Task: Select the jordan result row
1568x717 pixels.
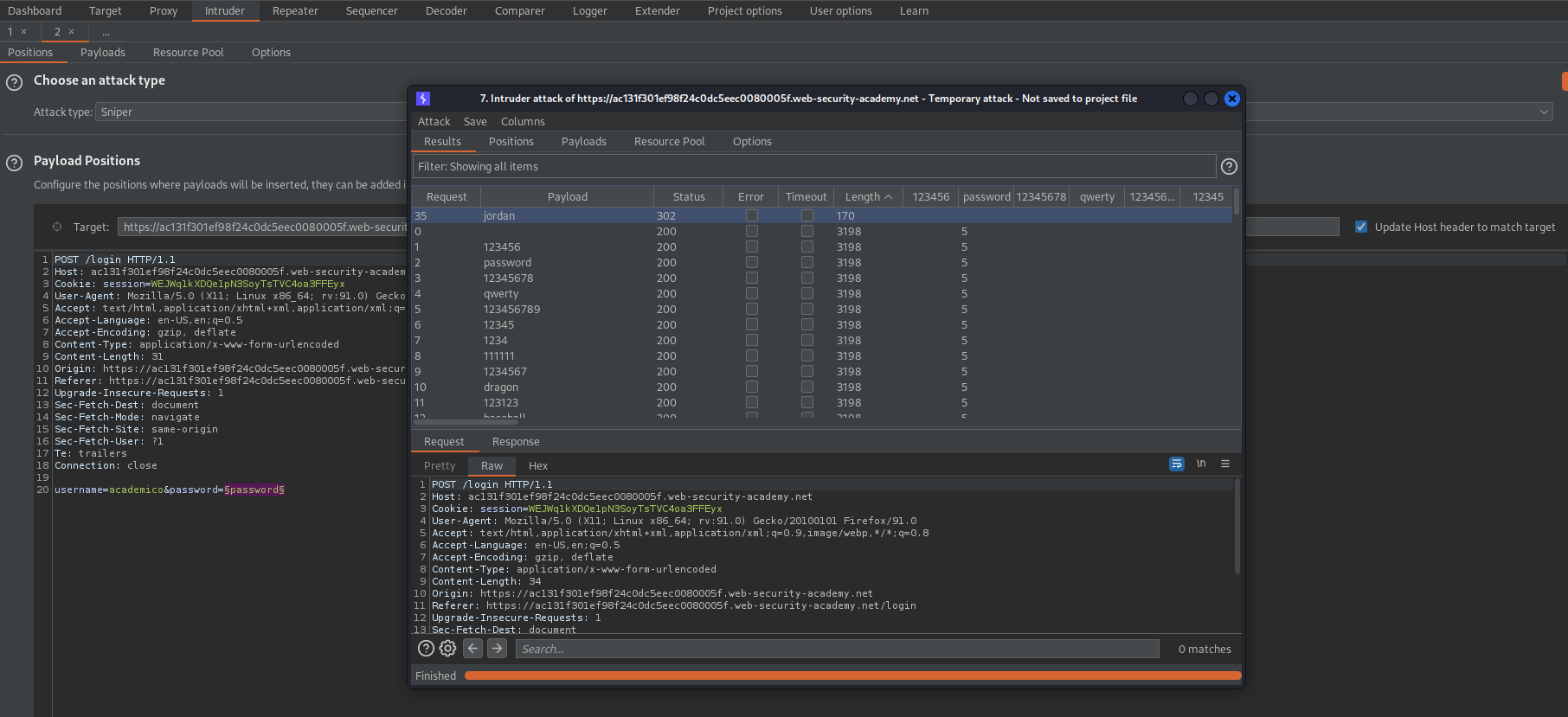Action: (x=822, y=215)
